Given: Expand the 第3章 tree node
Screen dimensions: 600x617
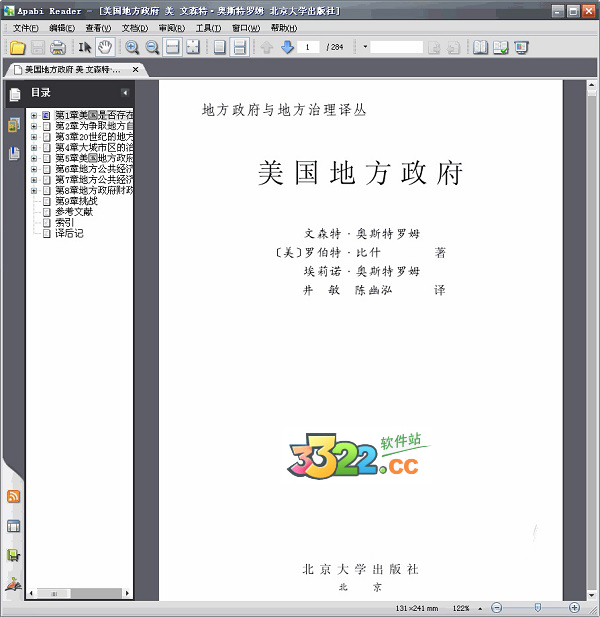Looking at the screenshot, I should (34, 137).
